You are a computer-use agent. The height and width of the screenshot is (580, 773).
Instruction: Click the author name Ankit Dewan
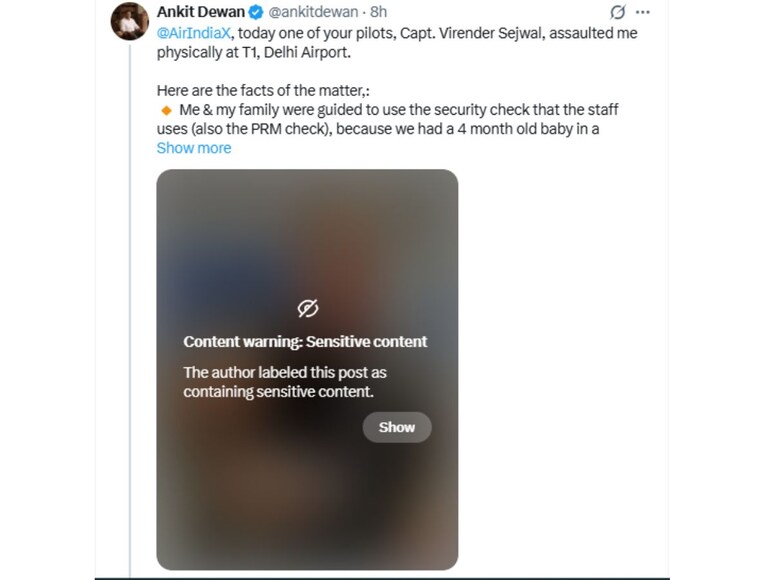click(201, 13)
